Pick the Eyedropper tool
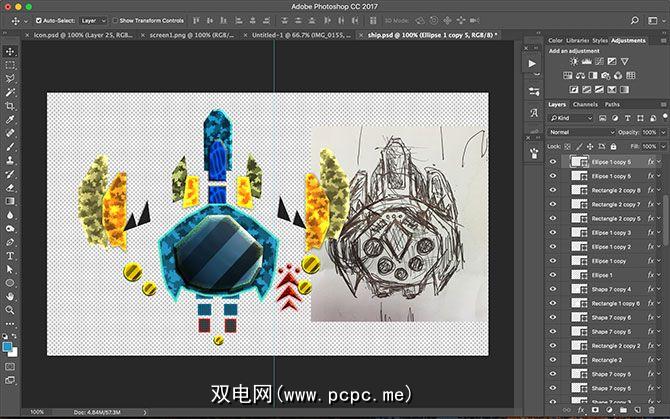Image resolution: width=670 pixels, height=419 pixels. coord(10,119)
